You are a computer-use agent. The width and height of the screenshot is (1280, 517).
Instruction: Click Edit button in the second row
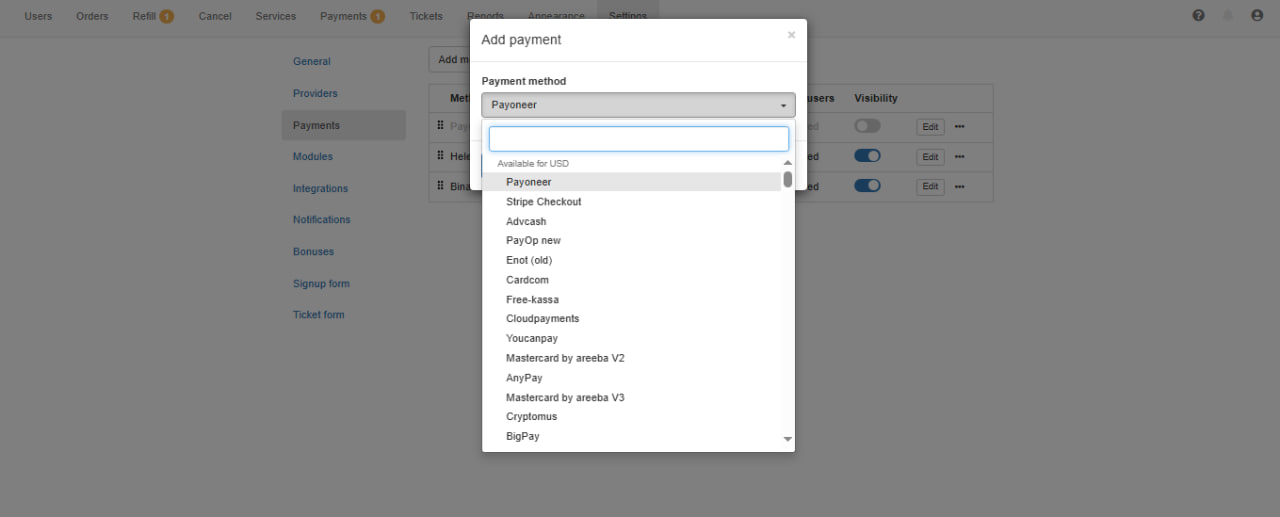pos(930,157)
